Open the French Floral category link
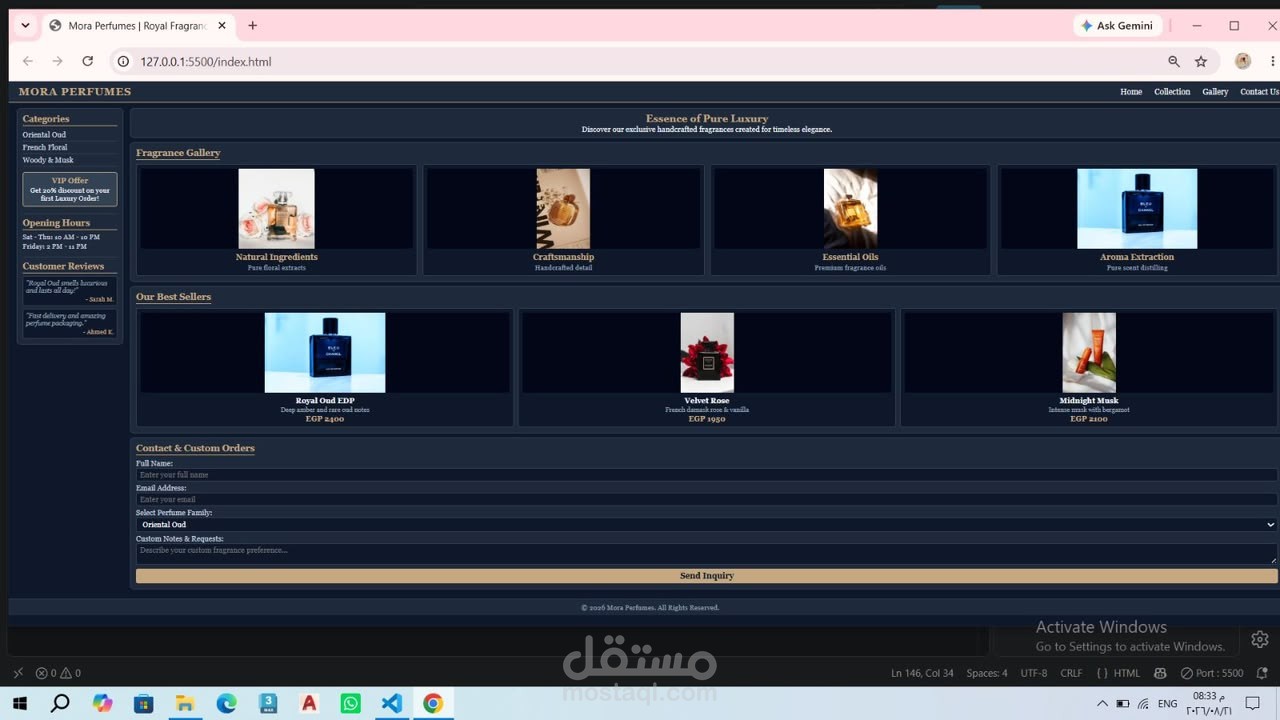Viewport: 1280px width, 720px height. 45,148
